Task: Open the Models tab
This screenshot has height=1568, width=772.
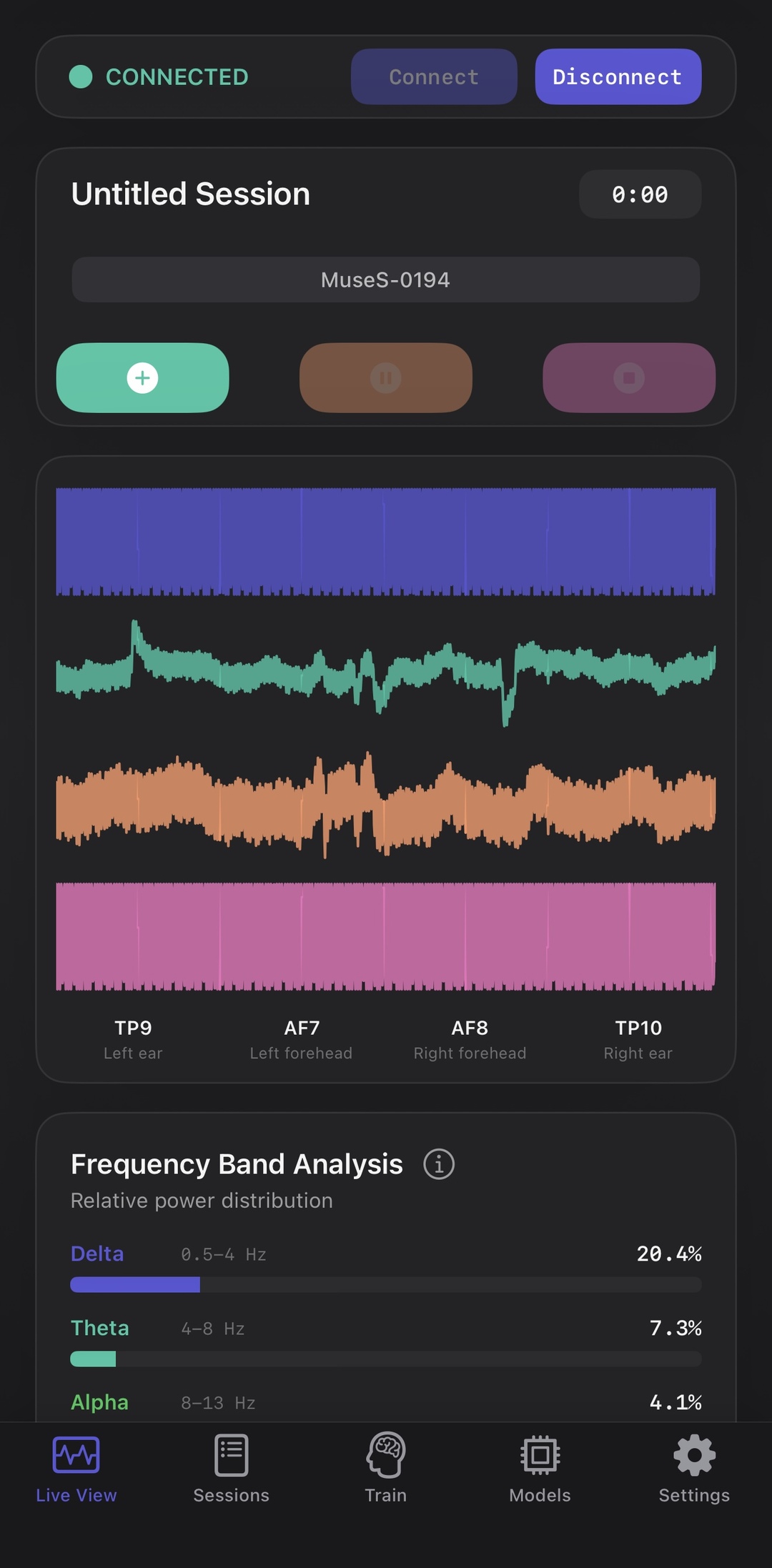Action: (540, 1469)
